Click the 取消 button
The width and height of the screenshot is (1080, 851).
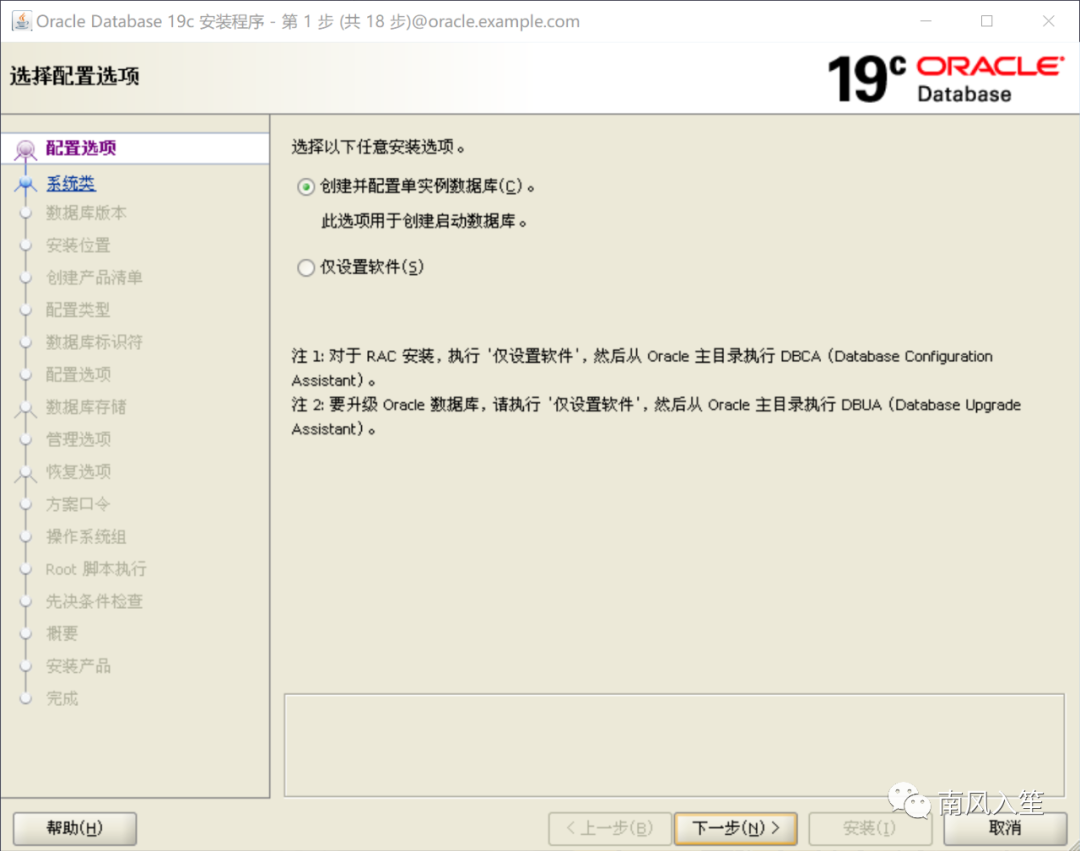(x=1005, y=828)
